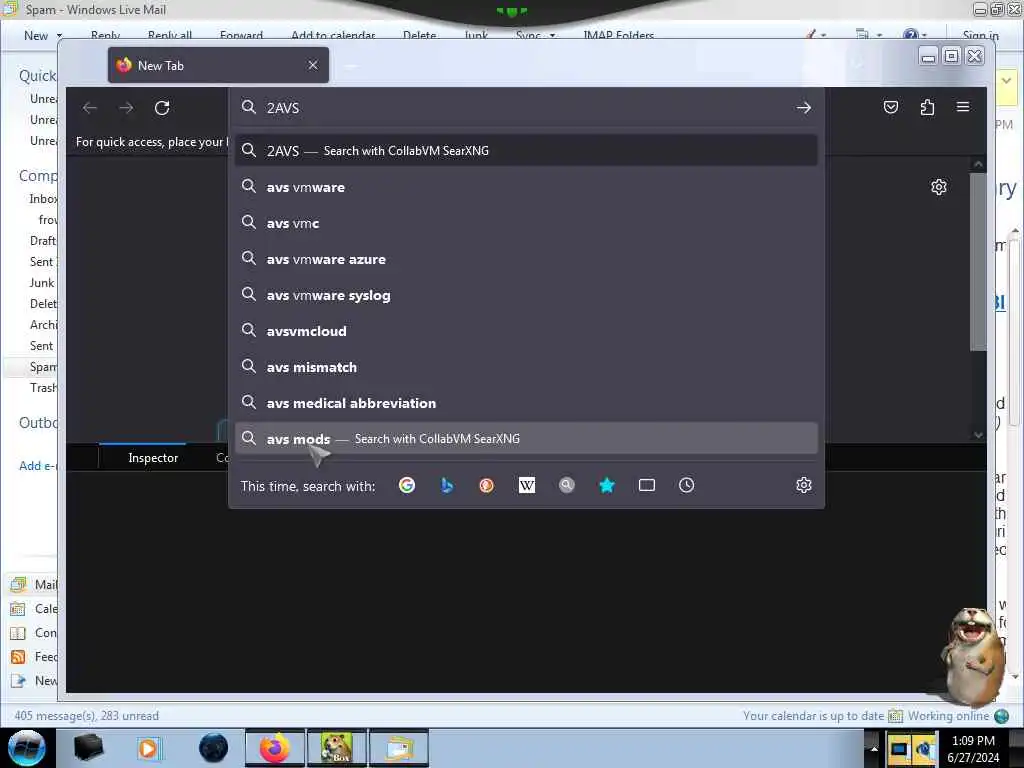
Task: Choose the avs mismatch suggestion
Action: point(526,367)
